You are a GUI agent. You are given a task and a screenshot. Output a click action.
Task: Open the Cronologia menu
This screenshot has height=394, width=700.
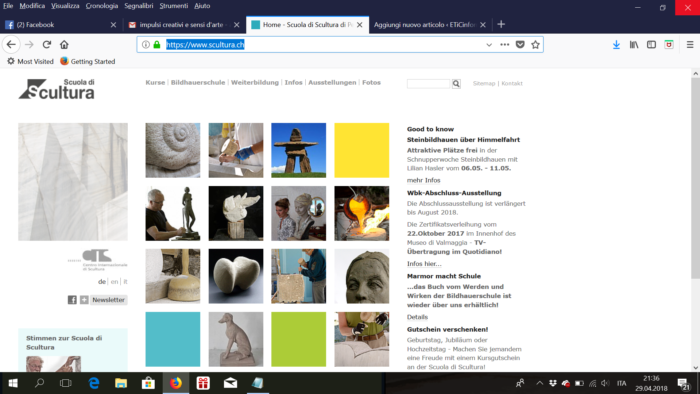102,6
